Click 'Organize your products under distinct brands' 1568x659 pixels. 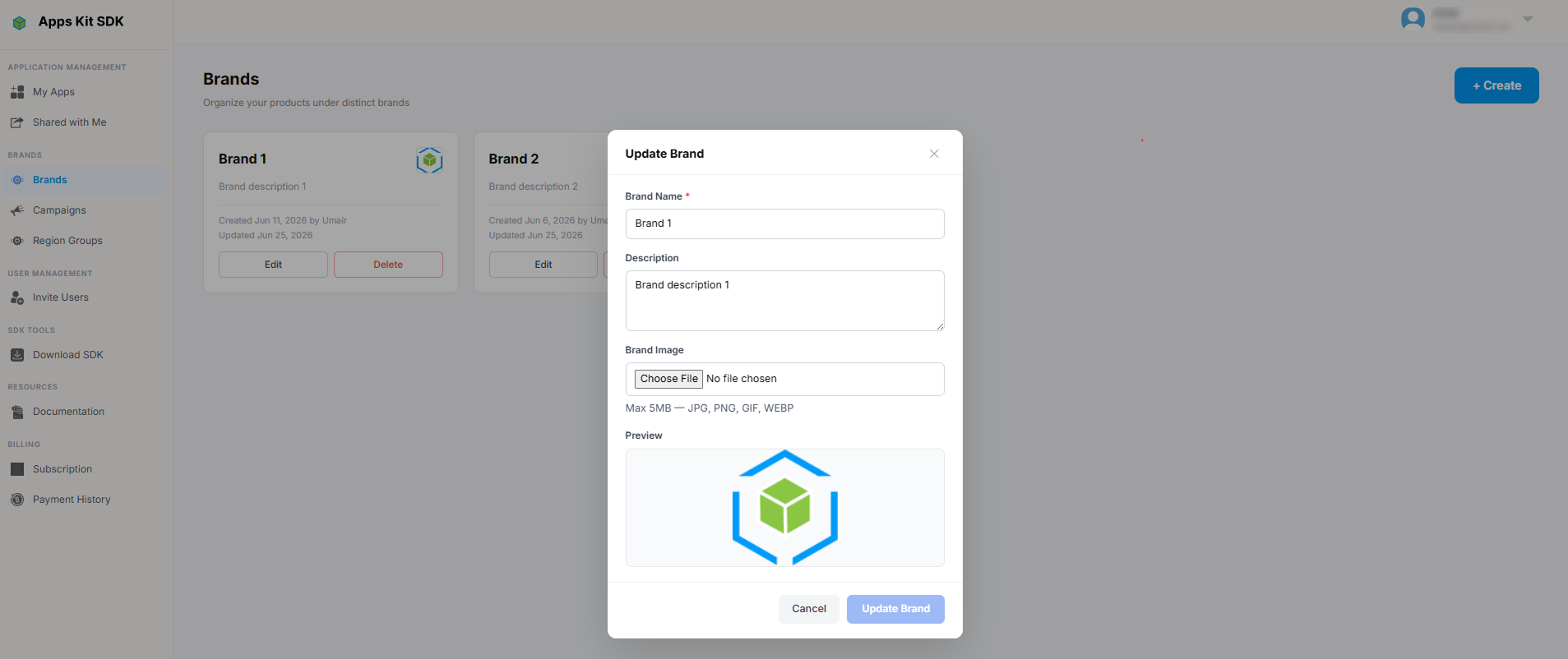(x=306, y=103)
